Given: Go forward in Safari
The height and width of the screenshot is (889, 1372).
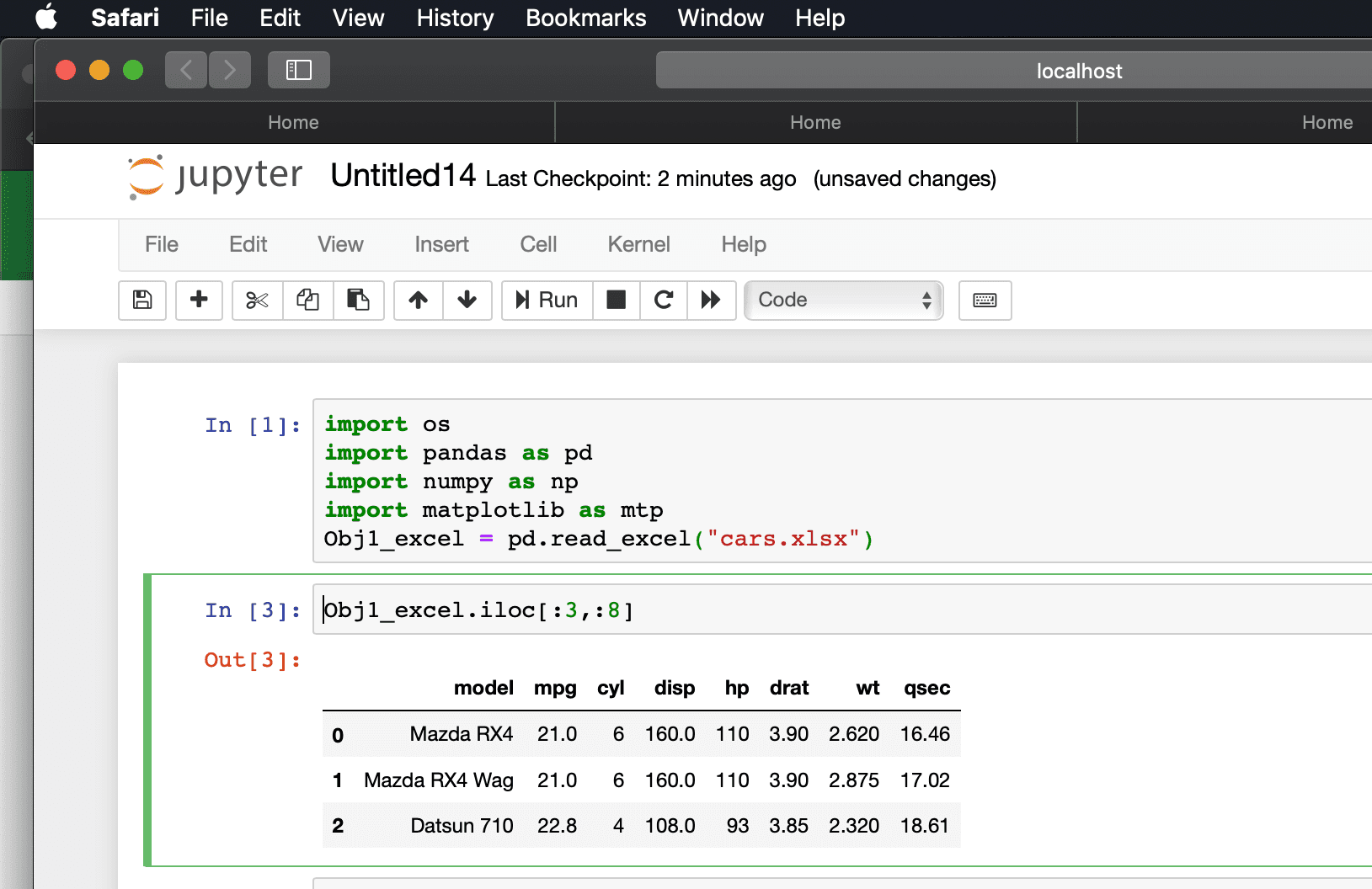Looking at the screenshot, I should (229, 70).
